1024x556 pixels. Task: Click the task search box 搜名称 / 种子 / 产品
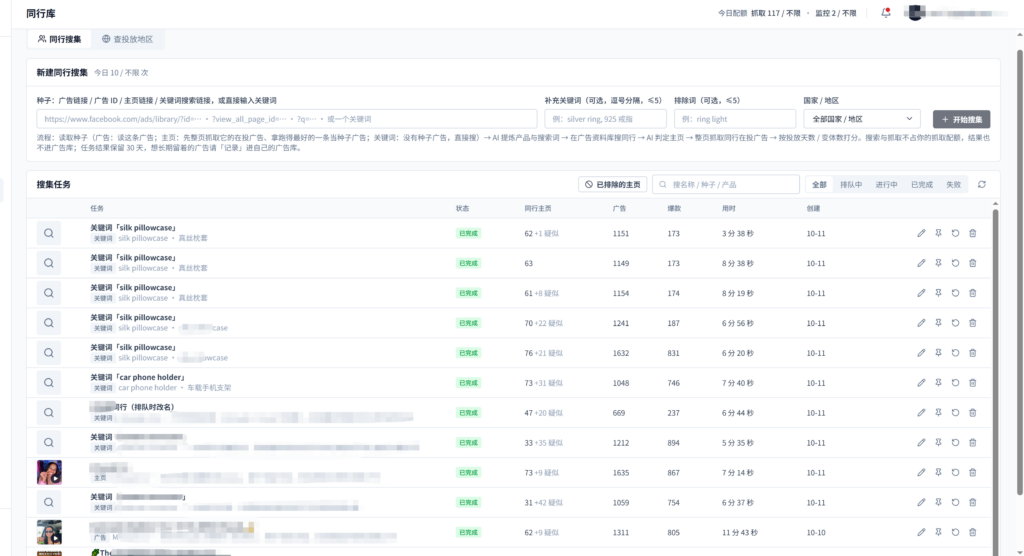[726, 185]
